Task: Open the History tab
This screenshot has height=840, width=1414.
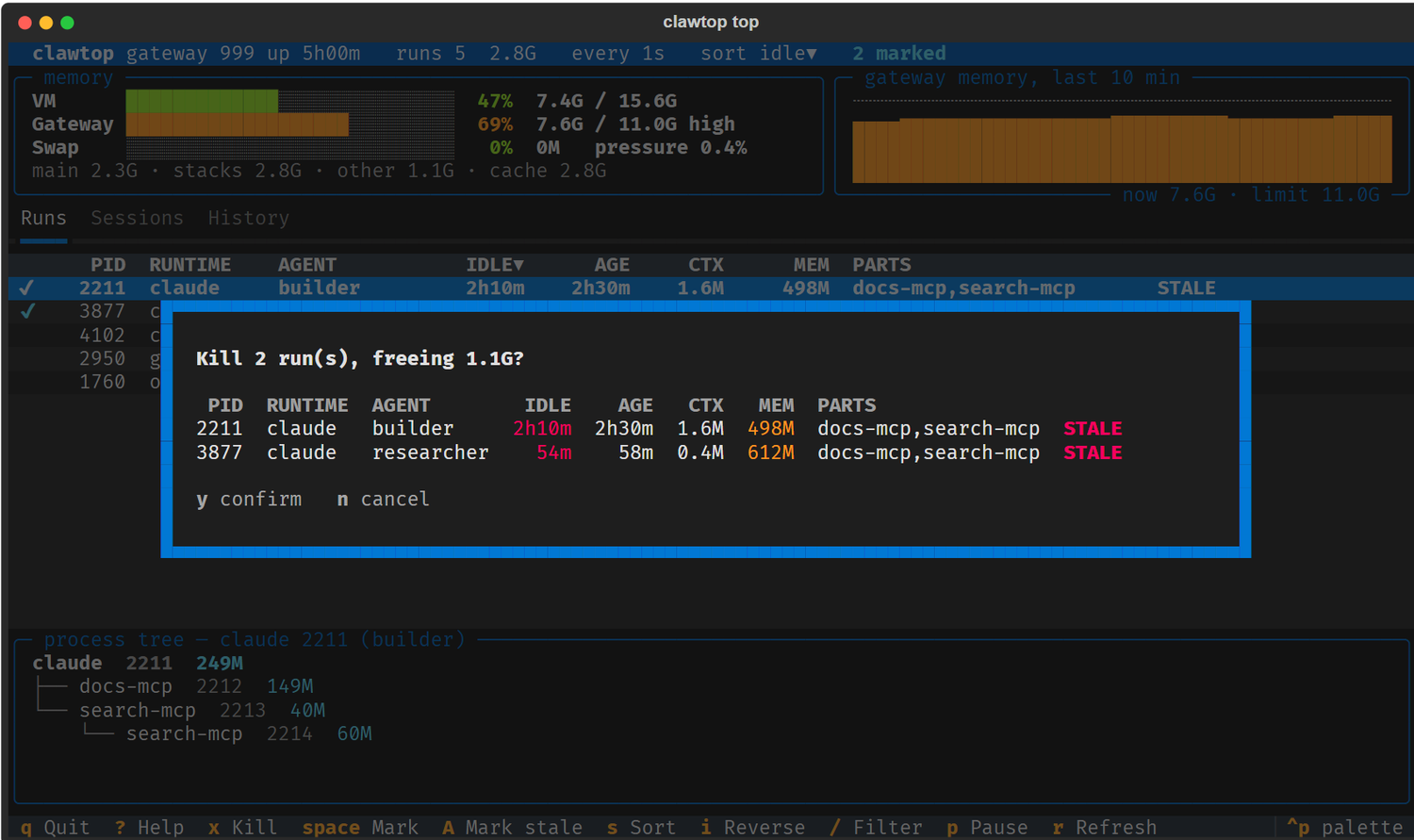Action: (249, 218)
